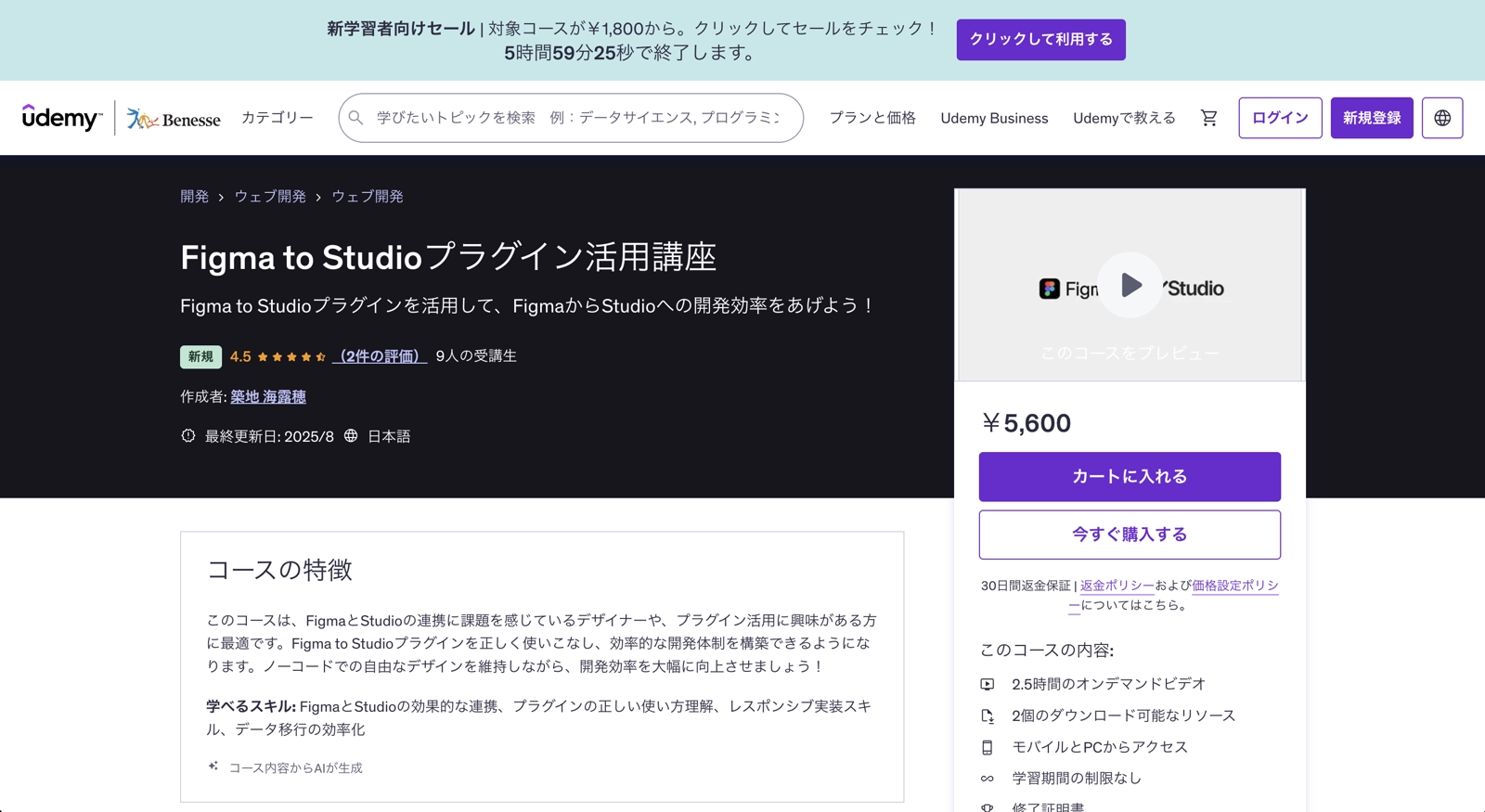
Task: Open Udemyで教える link
Action: tap(1123, 118)
